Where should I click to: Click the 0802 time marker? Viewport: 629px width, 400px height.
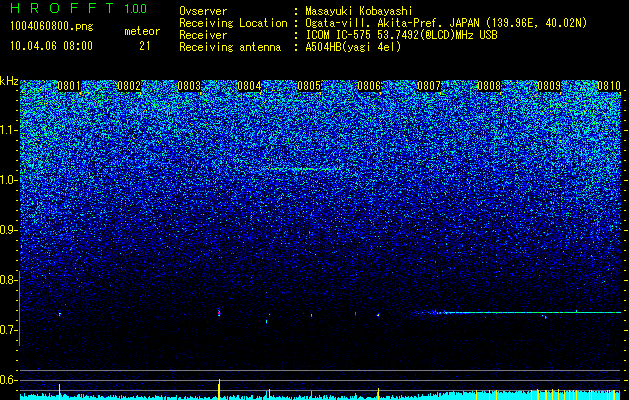[129, 86]
